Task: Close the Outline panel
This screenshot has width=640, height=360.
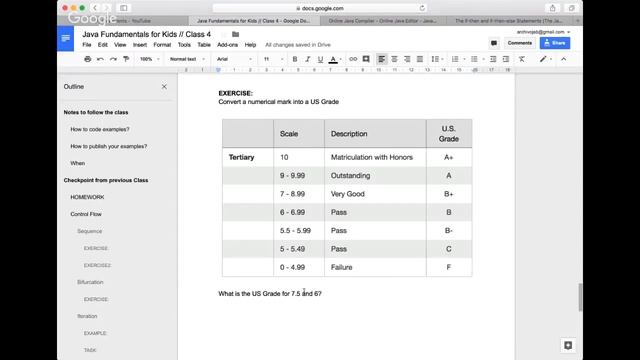Action: point(164,87)
